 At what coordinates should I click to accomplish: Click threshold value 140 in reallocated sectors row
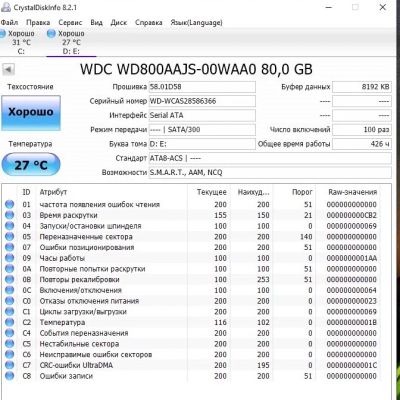[306, 237]
